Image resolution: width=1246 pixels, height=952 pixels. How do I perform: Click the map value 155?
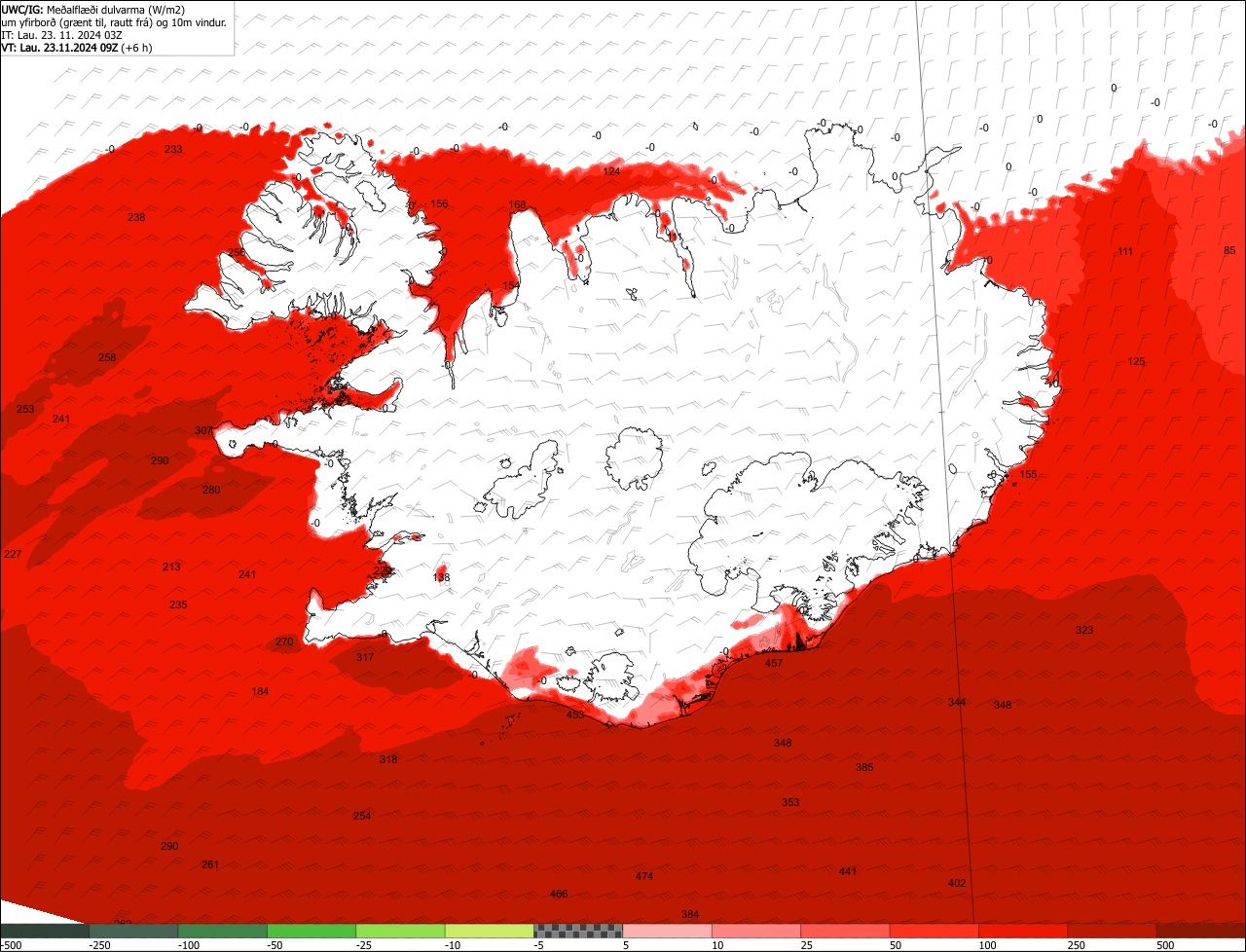pyautogui.click(x=1028, y=474)
